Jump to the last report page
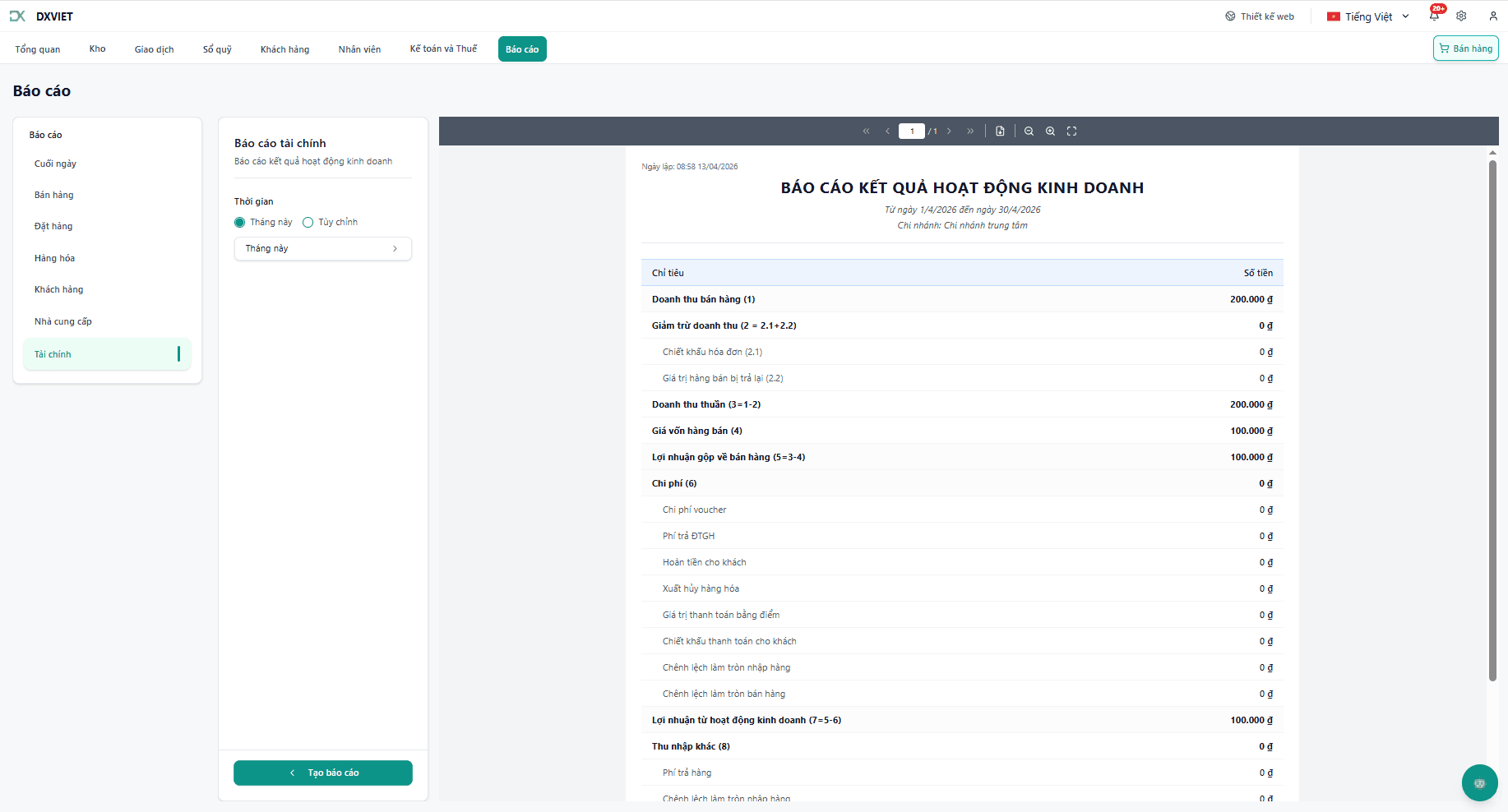 pyautogui.click(x=970, y=131)
